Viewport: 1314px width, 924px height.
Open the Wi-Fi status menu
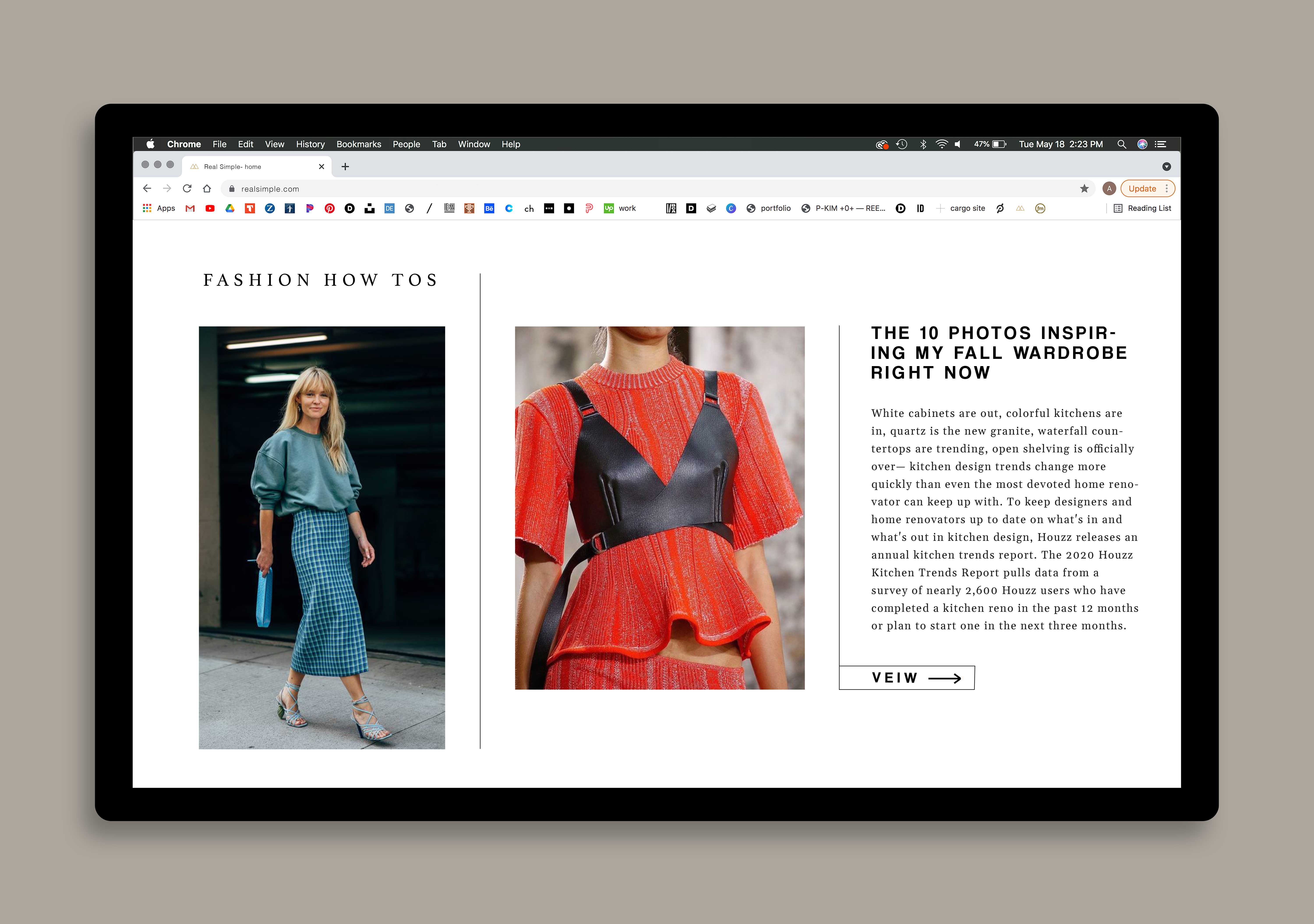click(941, 144)
